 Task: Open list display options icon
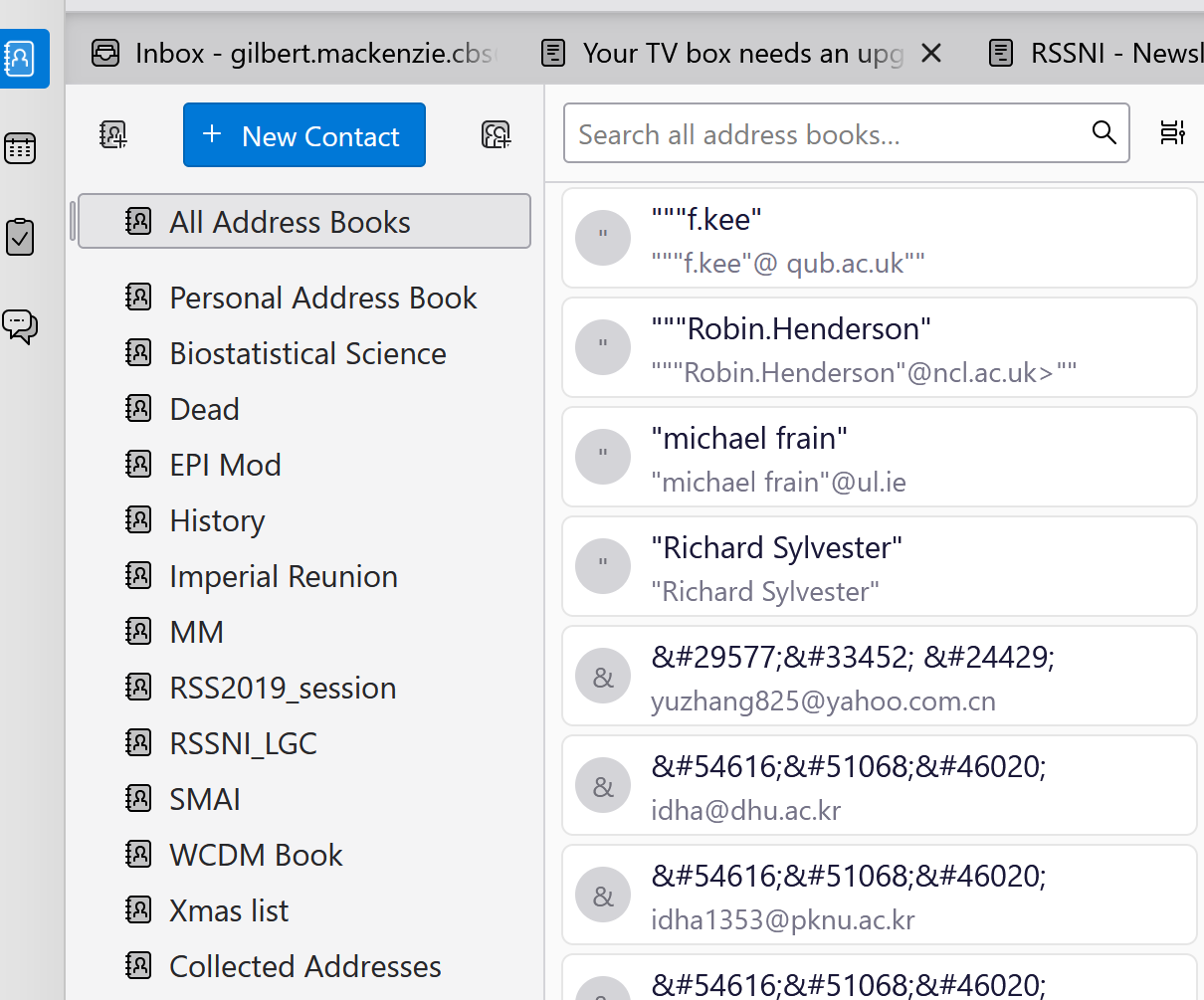click(1173, 132)
